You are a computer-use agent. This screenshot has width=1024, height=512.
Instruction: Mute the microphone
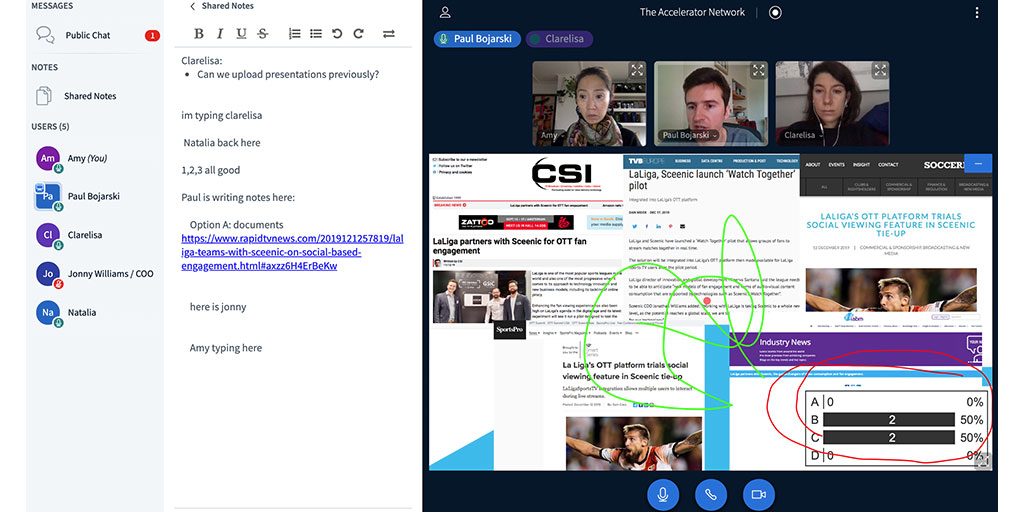point(663,495)
